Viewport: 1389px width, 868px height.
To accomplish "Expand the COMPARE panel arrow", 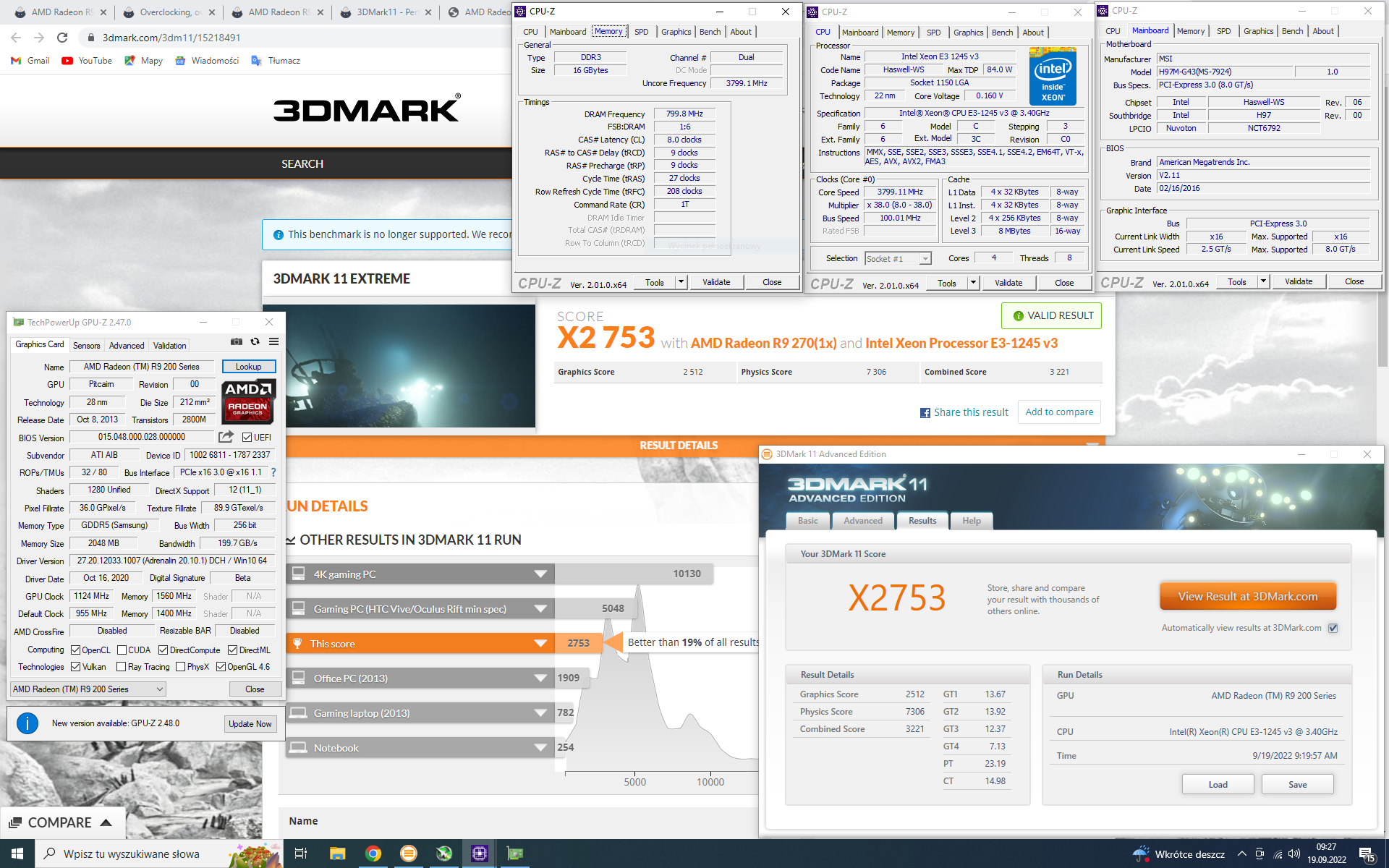I will (106, 822).
